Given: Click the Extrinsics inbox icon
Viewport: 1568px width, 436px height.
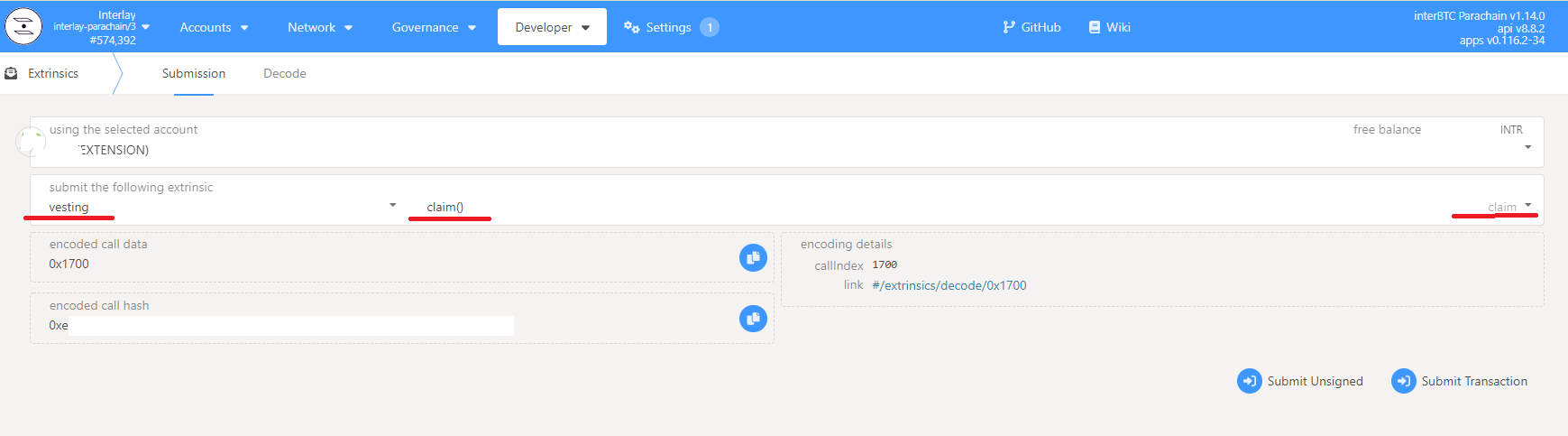Looking at the screenshot, I should (12, 73).
